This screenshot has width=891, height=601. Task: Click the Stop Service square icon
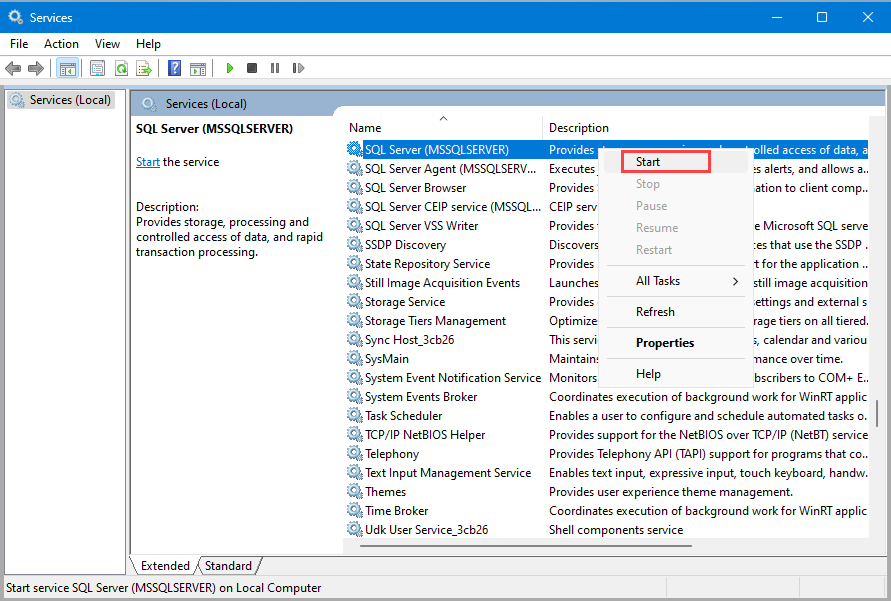click(252, 68)
